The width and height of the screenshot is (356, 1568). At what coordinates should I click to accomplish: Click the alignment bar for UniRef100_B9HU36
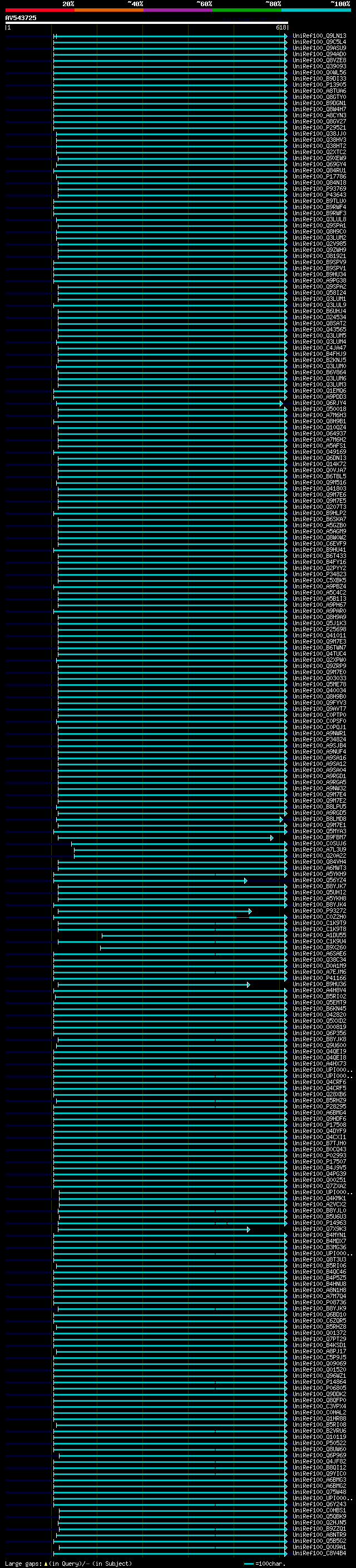tap(154, 985)
